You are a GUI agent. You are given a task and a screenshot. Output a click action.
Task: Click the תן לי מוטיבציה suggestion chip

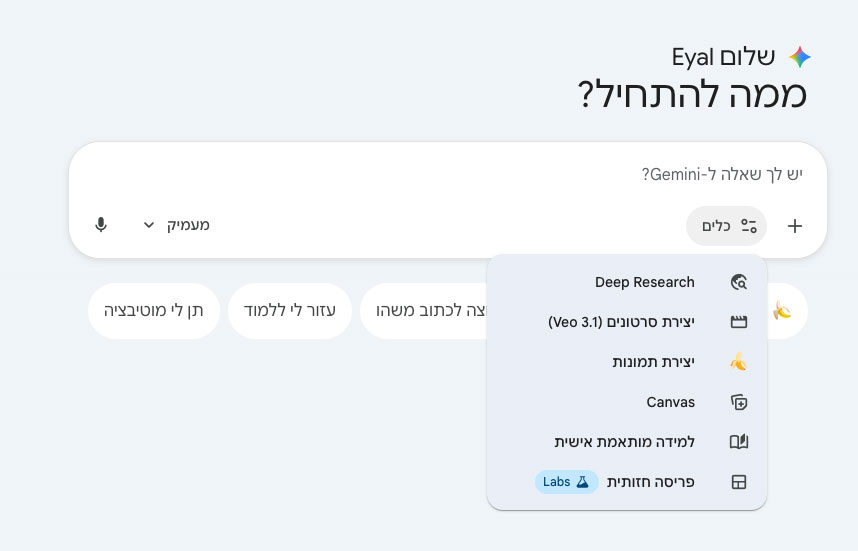(154, 310)
